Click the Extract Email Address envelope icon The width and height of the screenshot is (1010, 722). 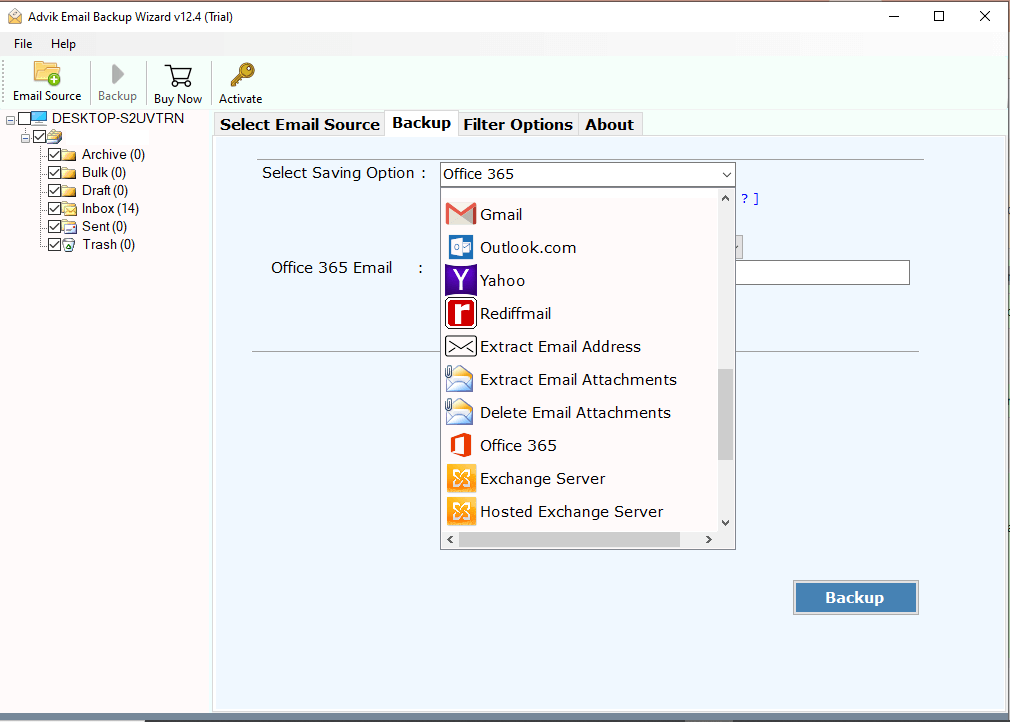pos(461,347)
